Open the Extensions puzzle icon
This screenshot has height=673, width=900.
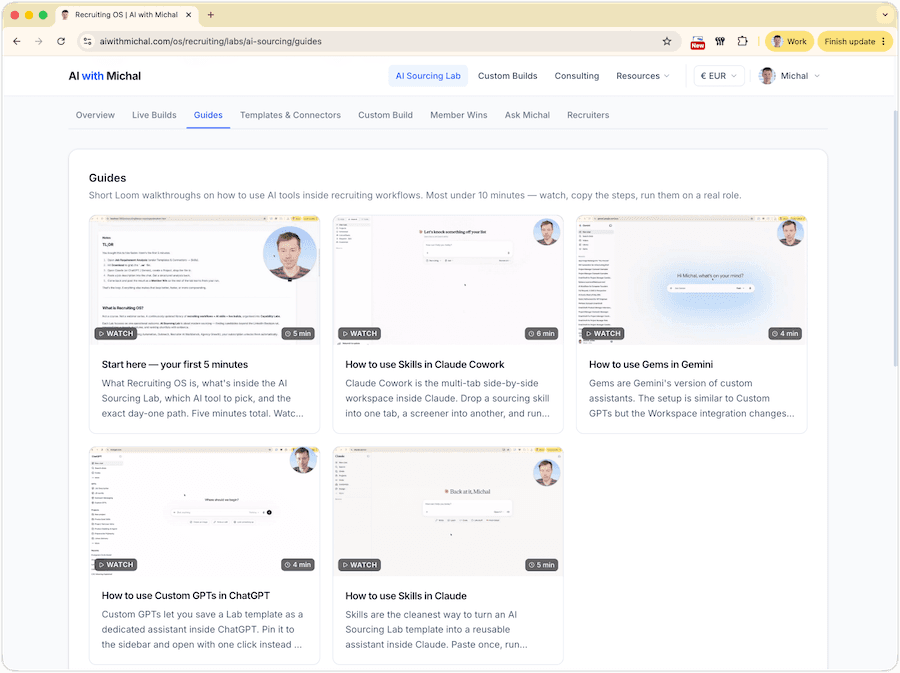(742, 41)
